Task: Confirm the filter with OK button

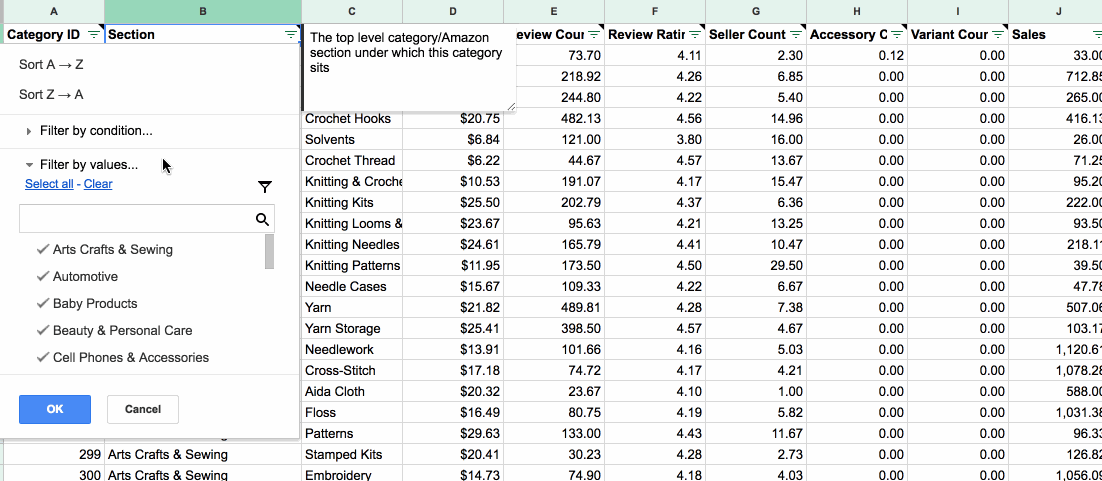Action: tap(55, 409)
